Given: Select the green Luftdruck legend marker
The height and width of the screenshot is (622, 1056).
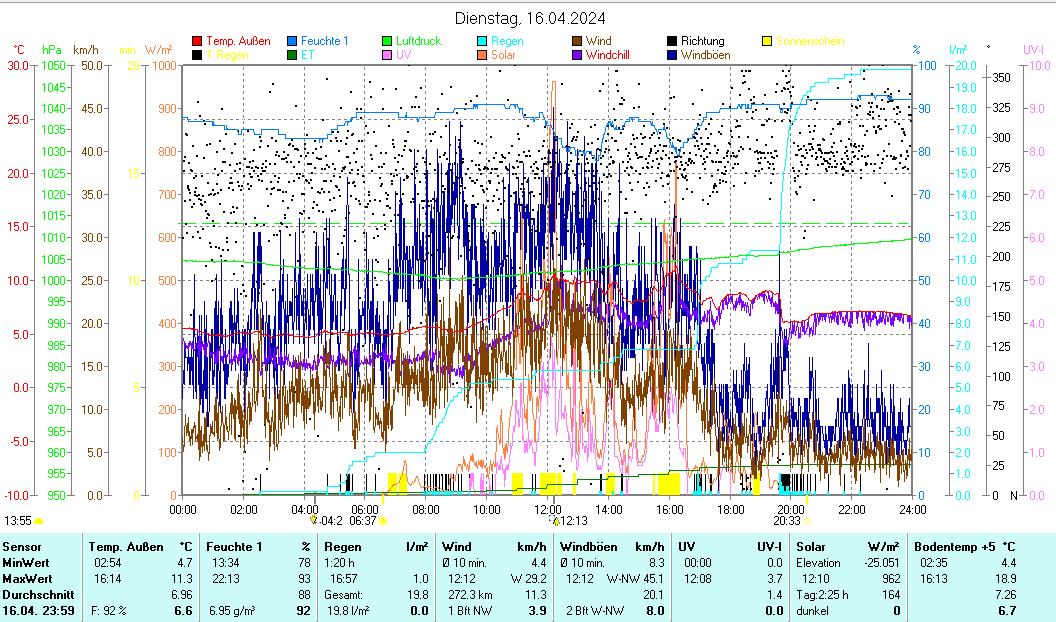Looking at the screenshot, I should click(387, 41).
